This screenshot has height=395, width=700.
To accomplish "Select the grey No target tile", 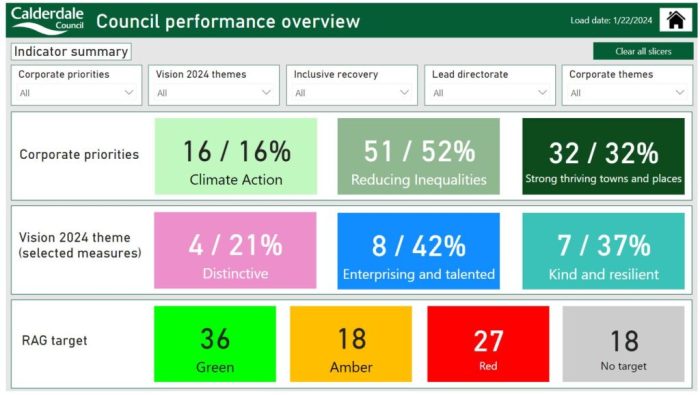I will pyautogui.click(x=623, y=344).
